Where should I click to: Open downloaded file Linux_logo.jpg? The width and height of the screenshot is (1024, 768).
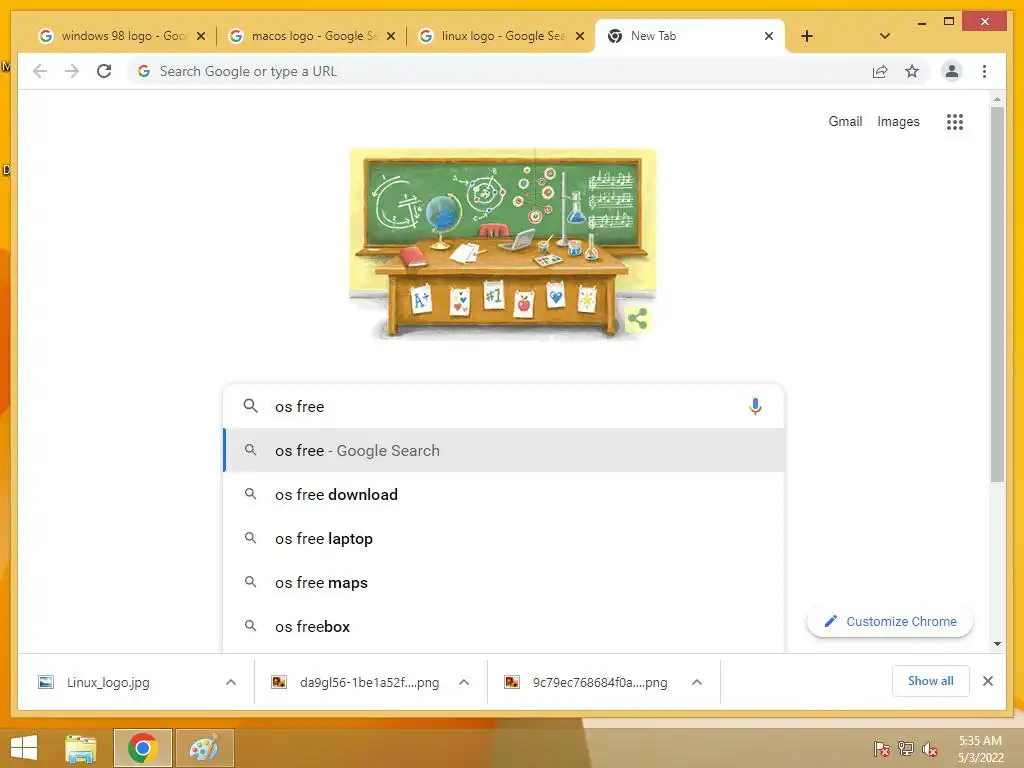(108, 682)
